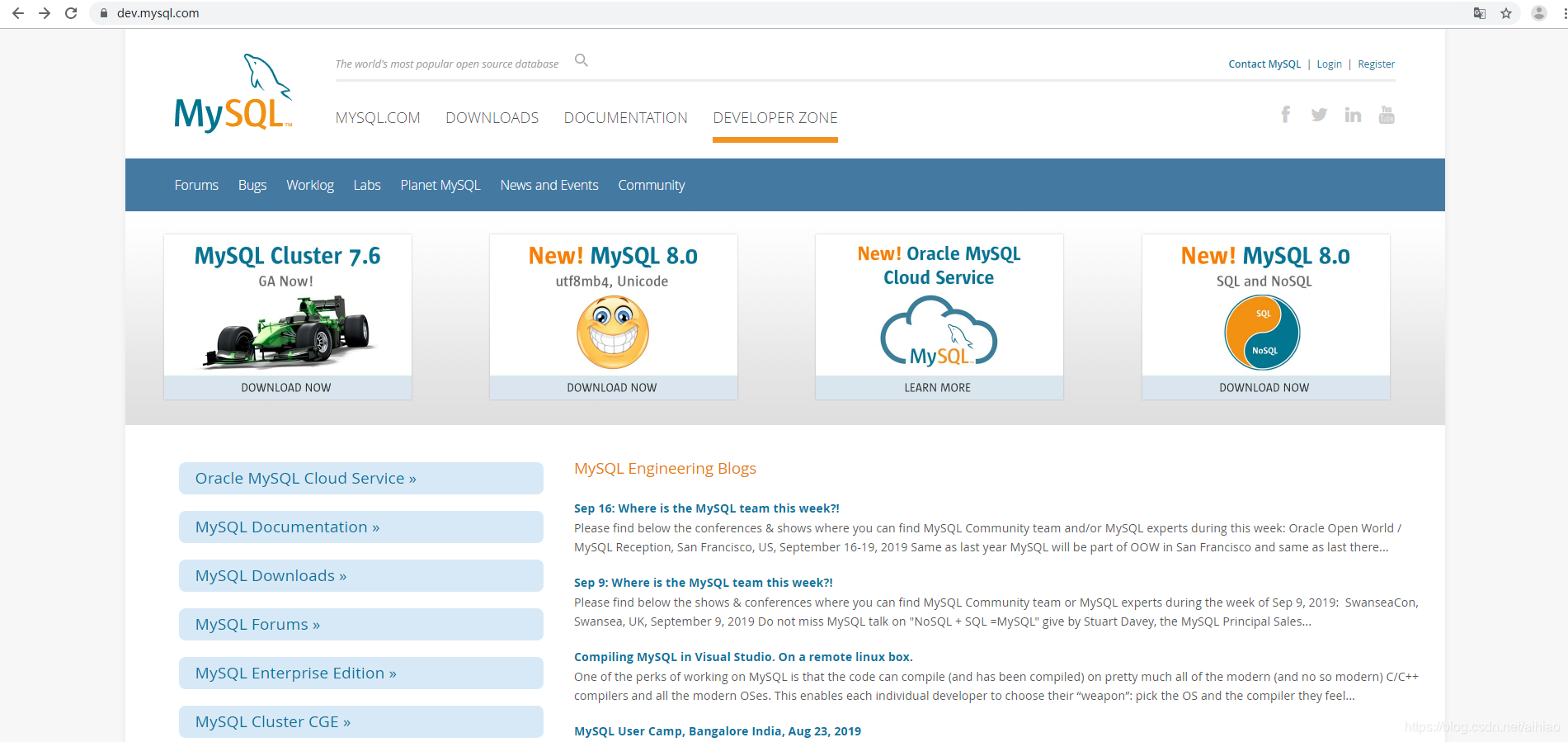
Task: Click the tagline "The world's most popular open source database"
Action: [x=447, y=64]
